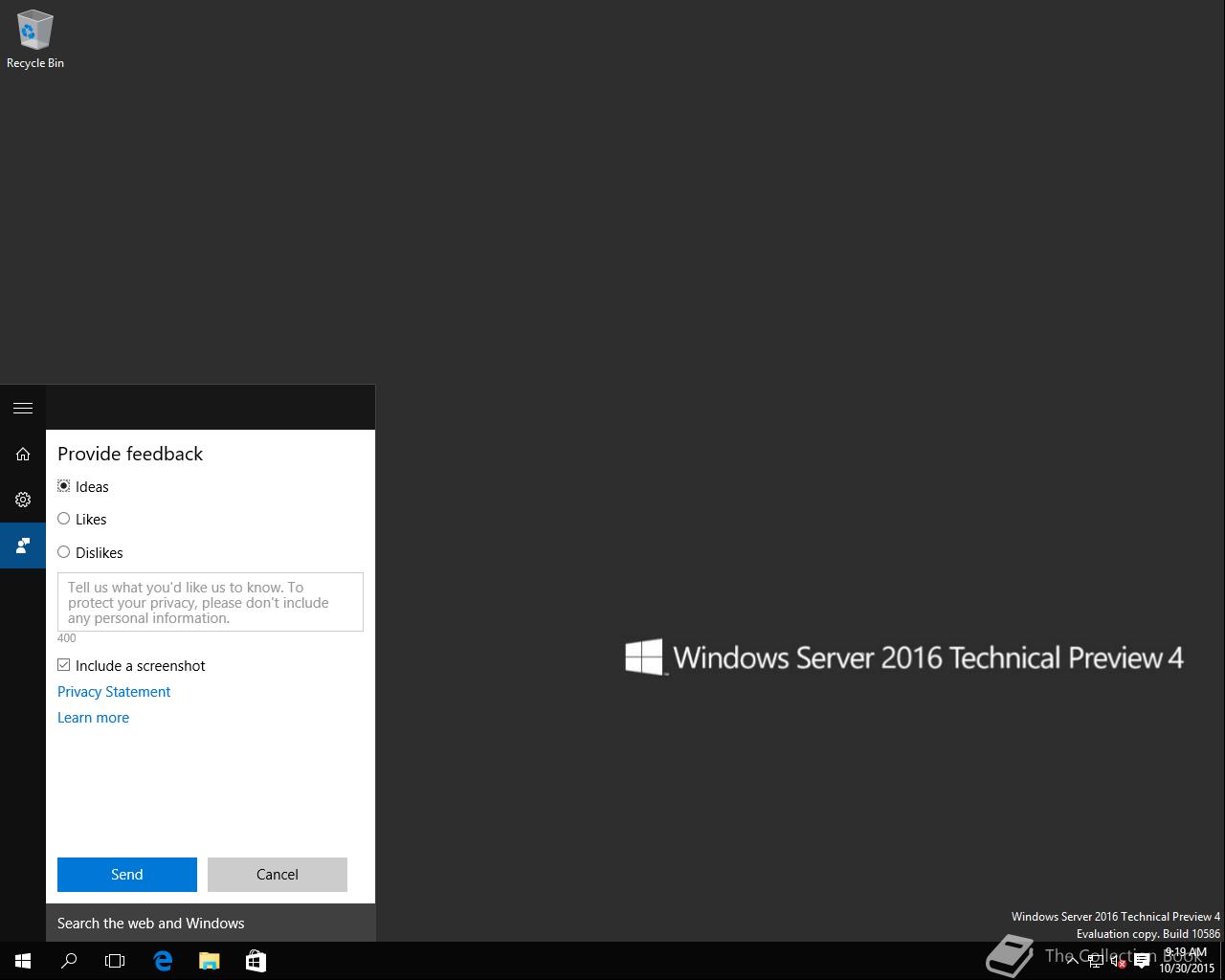Uncheck Include a screenshot
Viewport: 1225px width, 980px height.
pyautogui.click(x=64, y=665)
